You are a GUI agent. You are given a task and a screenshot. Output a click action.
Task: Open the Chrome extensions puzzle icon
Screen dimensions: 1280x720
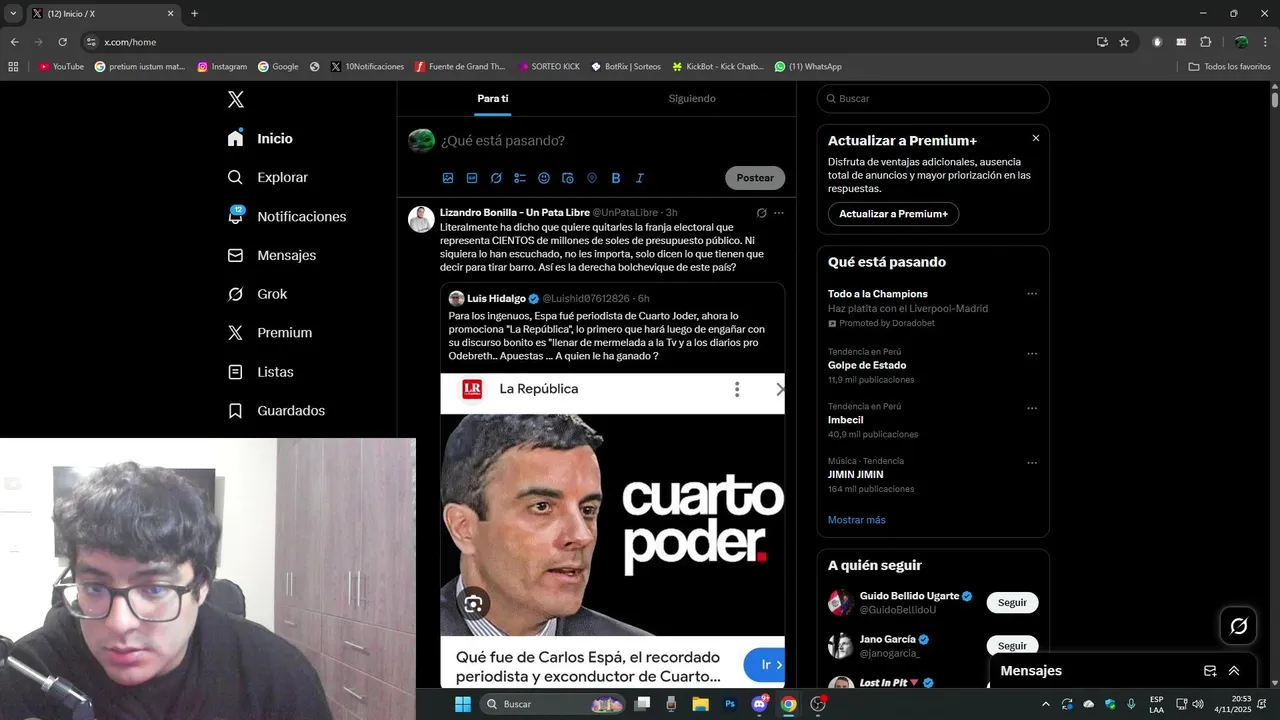point(1205,42)
